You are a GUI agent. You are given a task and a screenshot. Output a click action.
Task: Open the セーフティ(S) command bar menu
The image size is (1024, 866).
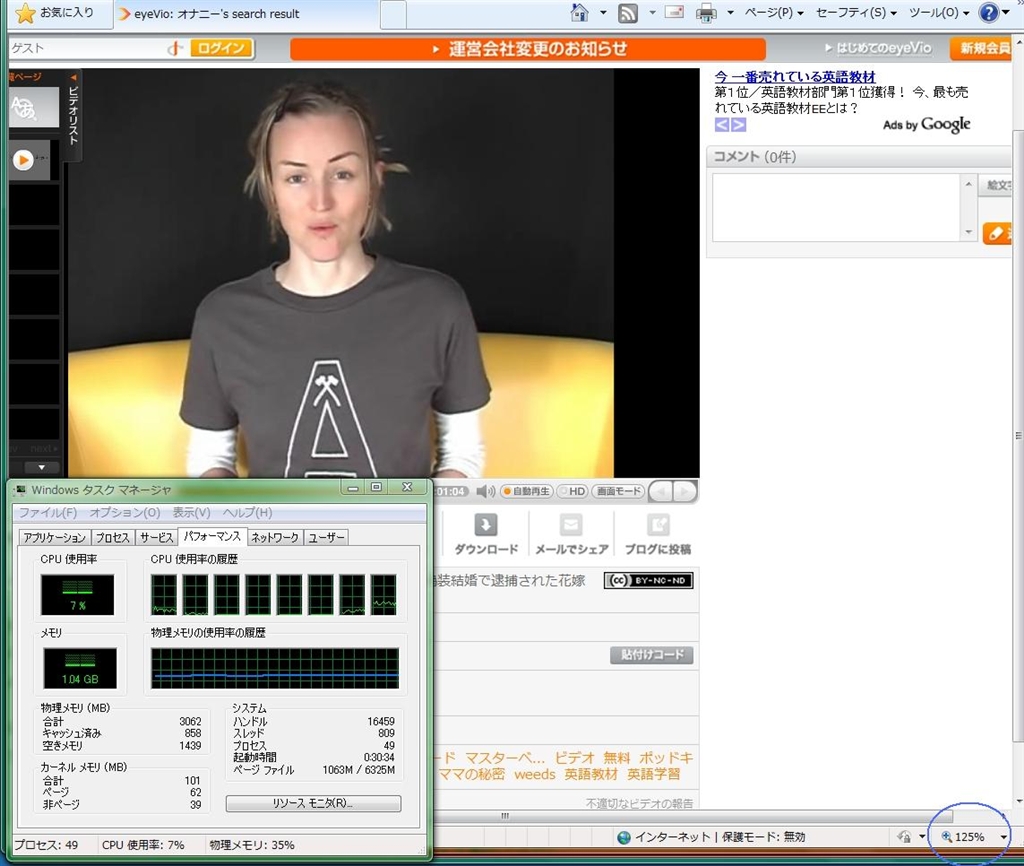856,12
